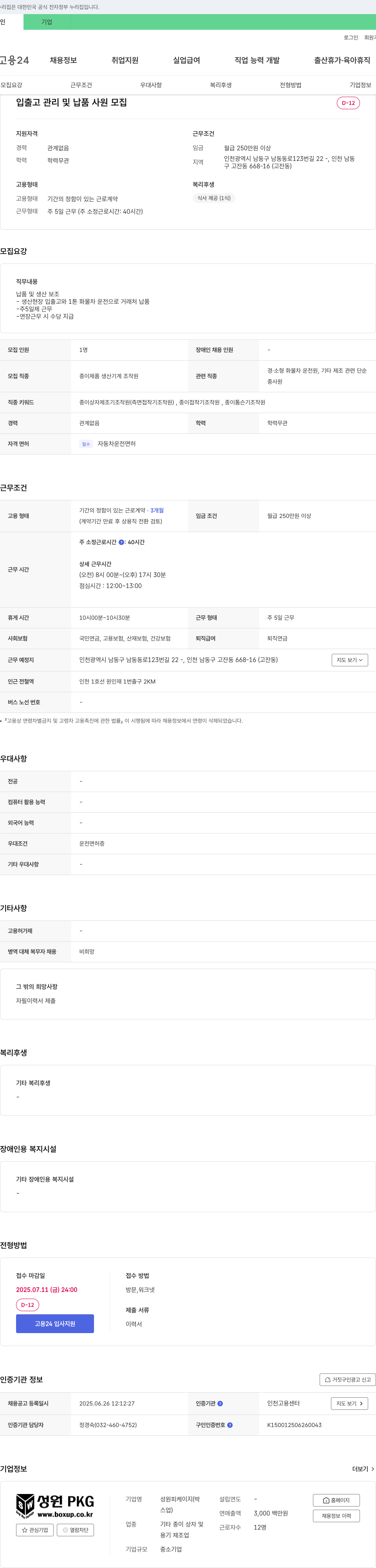
Task: Click the 성원피케이지(박스업) company name
Action: coord(180,1504)
